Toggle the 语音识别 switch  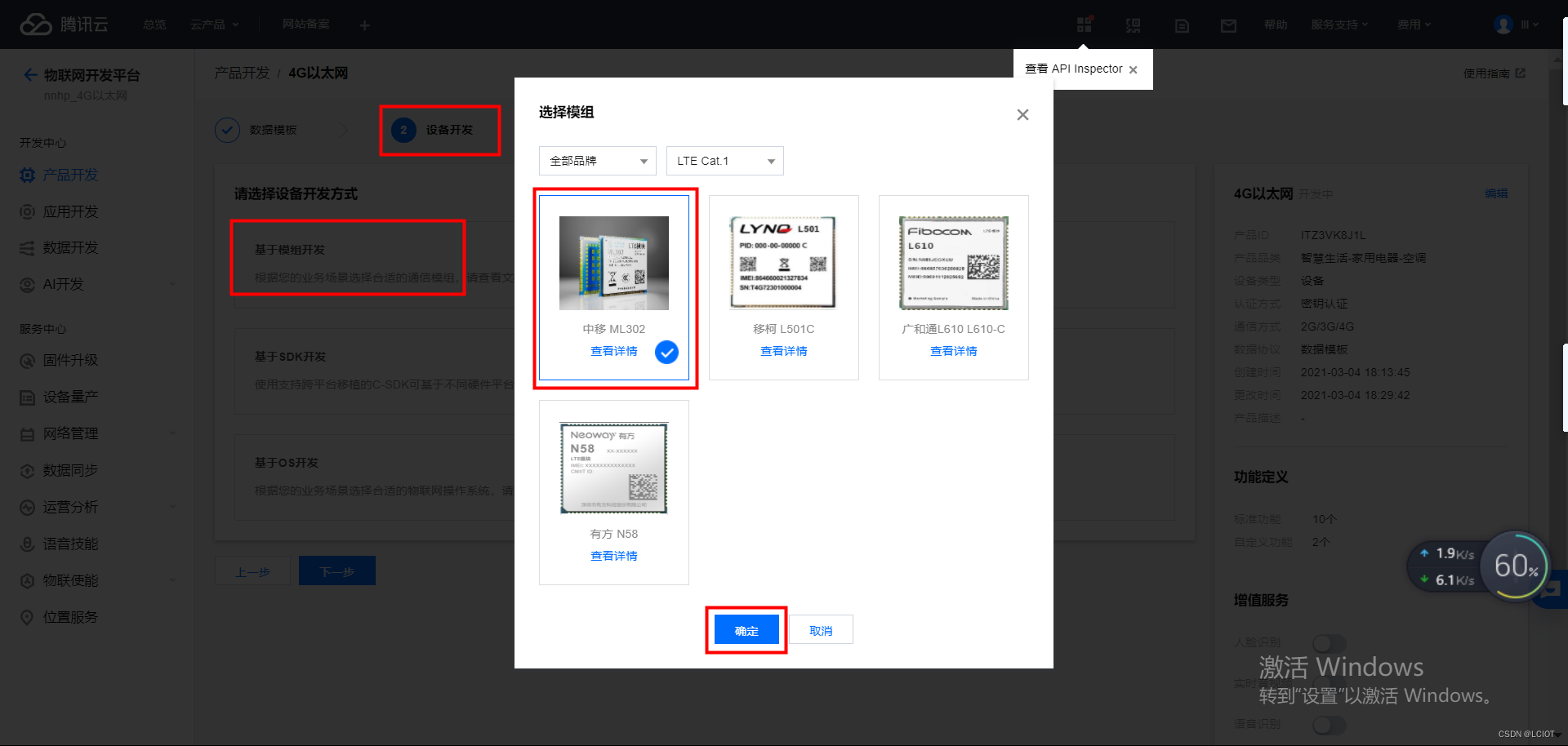pyautogui.click(x=1329, y=724)
